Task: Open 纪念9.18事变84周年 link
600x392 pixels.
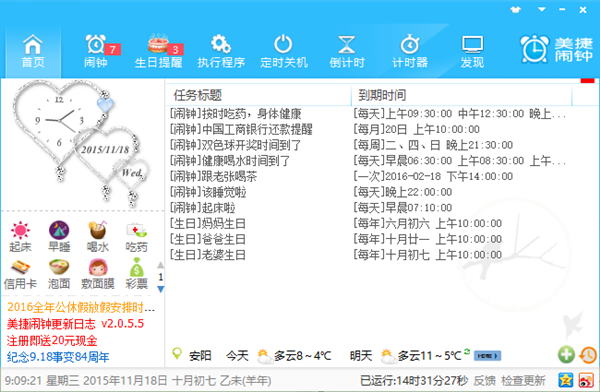Action: click(x=58, y=357)
